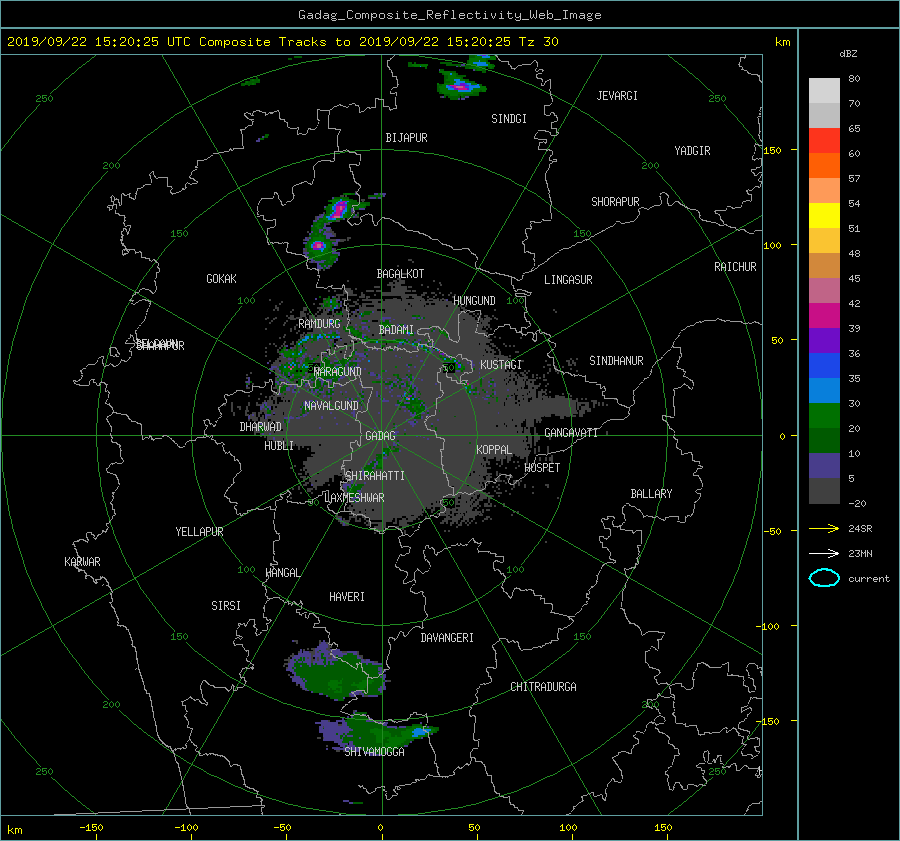Click the NAVALGUND city label
Viewport: 900px width, 841px height.
pos(331,406)
